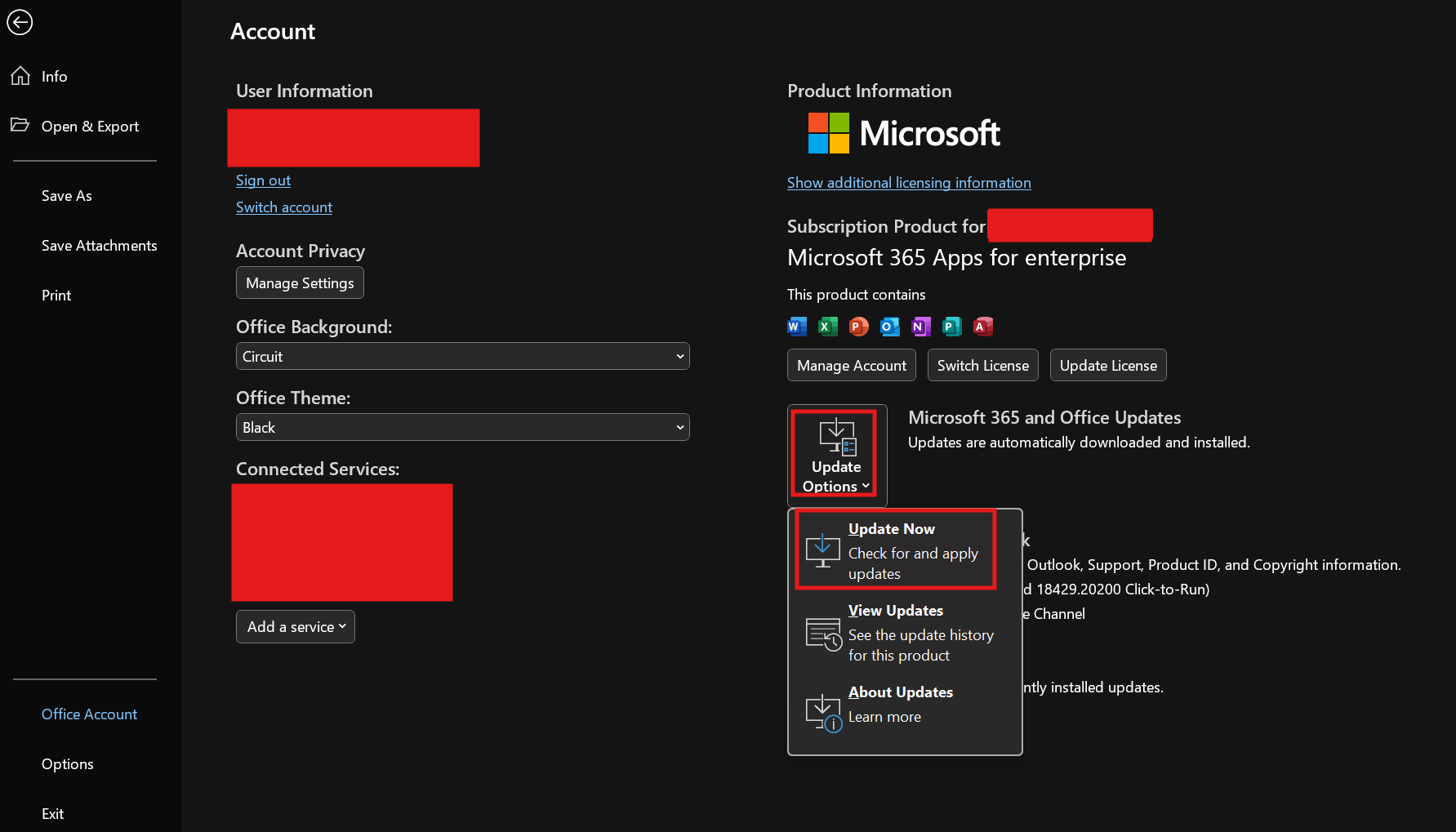Click Exit in the sidebar
This screenshot has height=832, width=1456.
tap(52, 814)
